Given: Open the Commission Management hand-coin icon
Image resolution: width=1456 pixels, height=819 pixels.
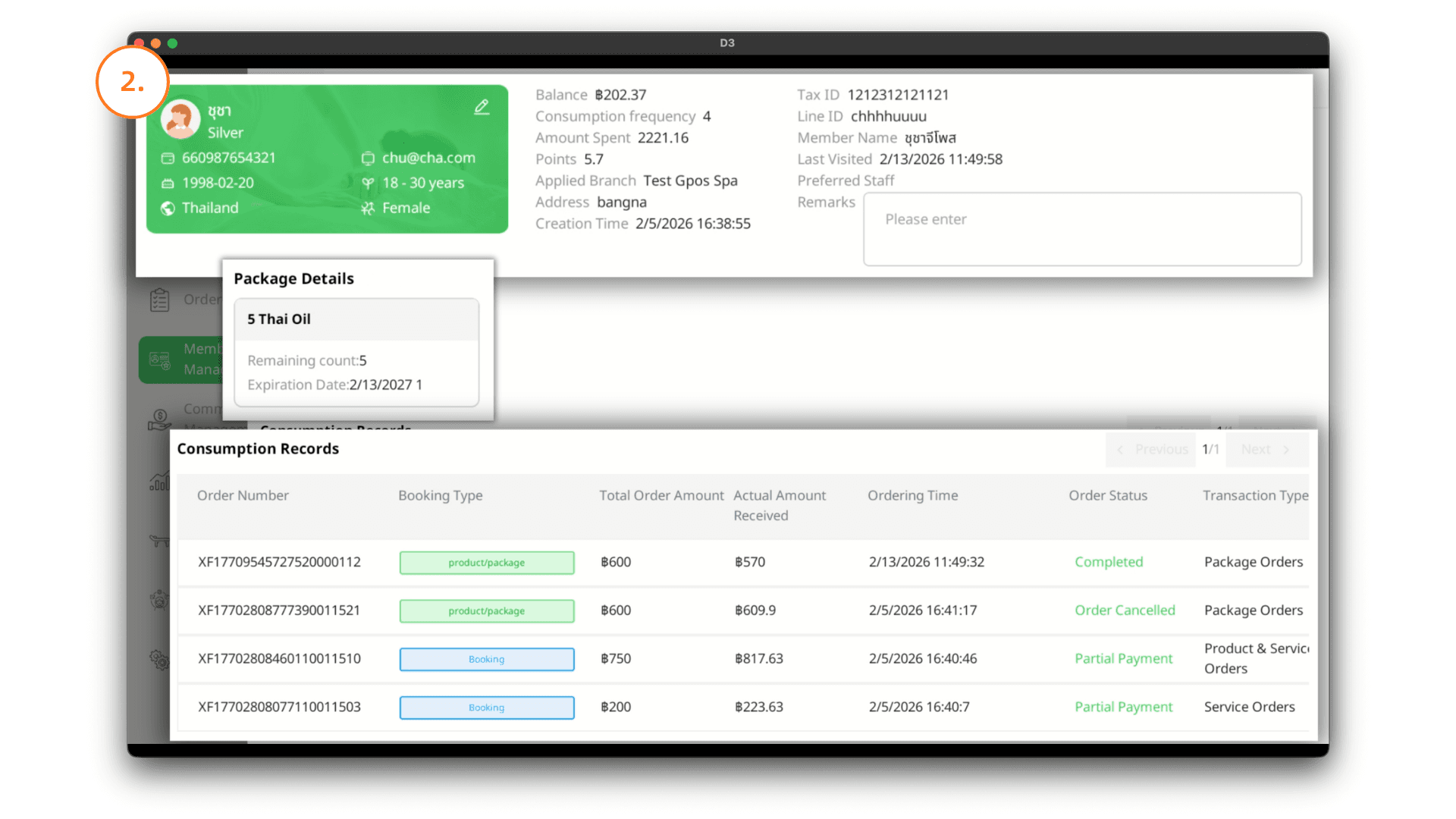Looking at the screenshot, I should coord(159,419).
